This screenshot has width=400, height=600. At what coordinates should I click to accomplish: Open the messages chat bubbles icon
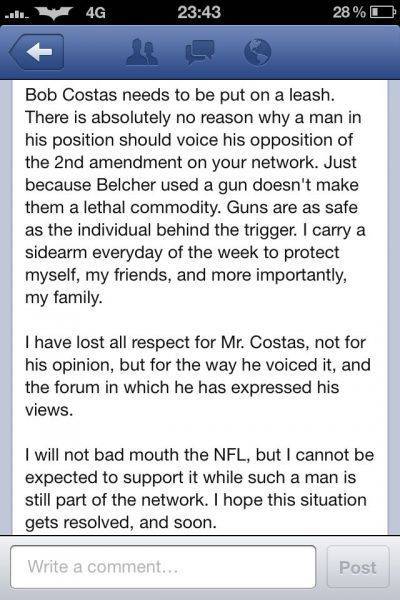(x=199, y=52)
